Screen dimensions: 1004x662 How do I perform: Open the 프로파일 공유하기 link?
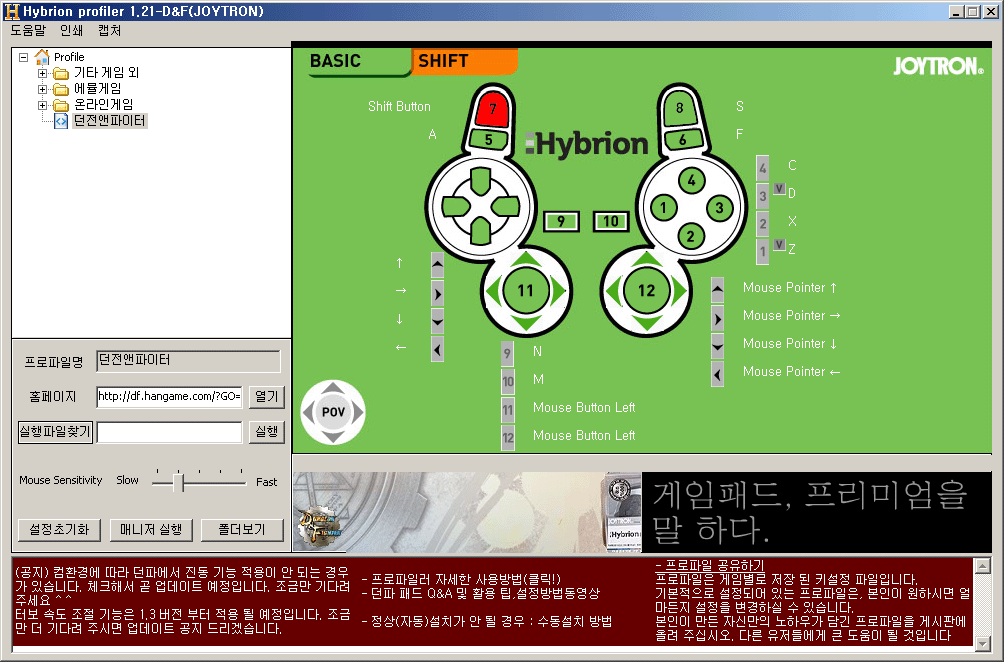[x=710, y=565]
